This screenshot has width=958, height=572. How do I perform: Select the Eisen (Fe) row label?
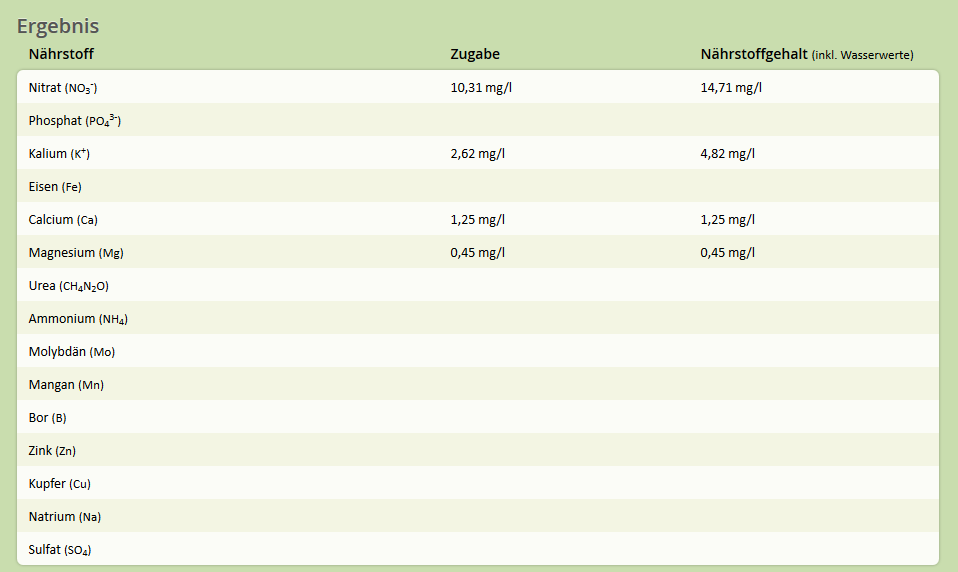pos(55,186)
